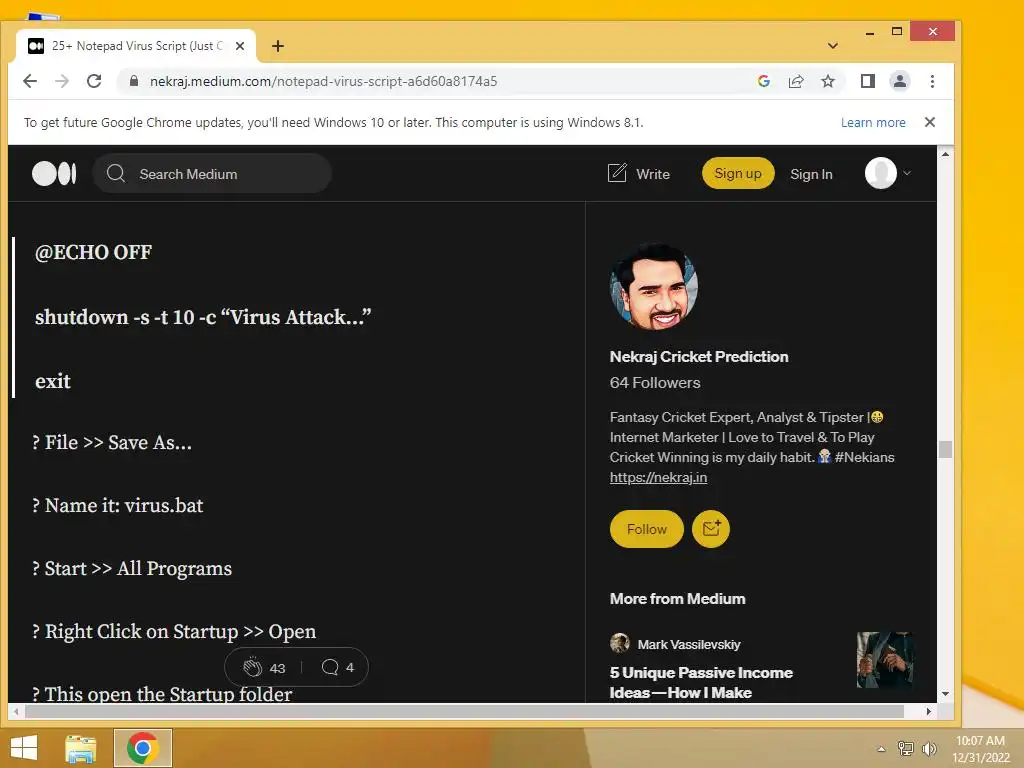Click the 'More from Medium' heading
This screenshot has width=1024, height=768.
pos(677,599)
